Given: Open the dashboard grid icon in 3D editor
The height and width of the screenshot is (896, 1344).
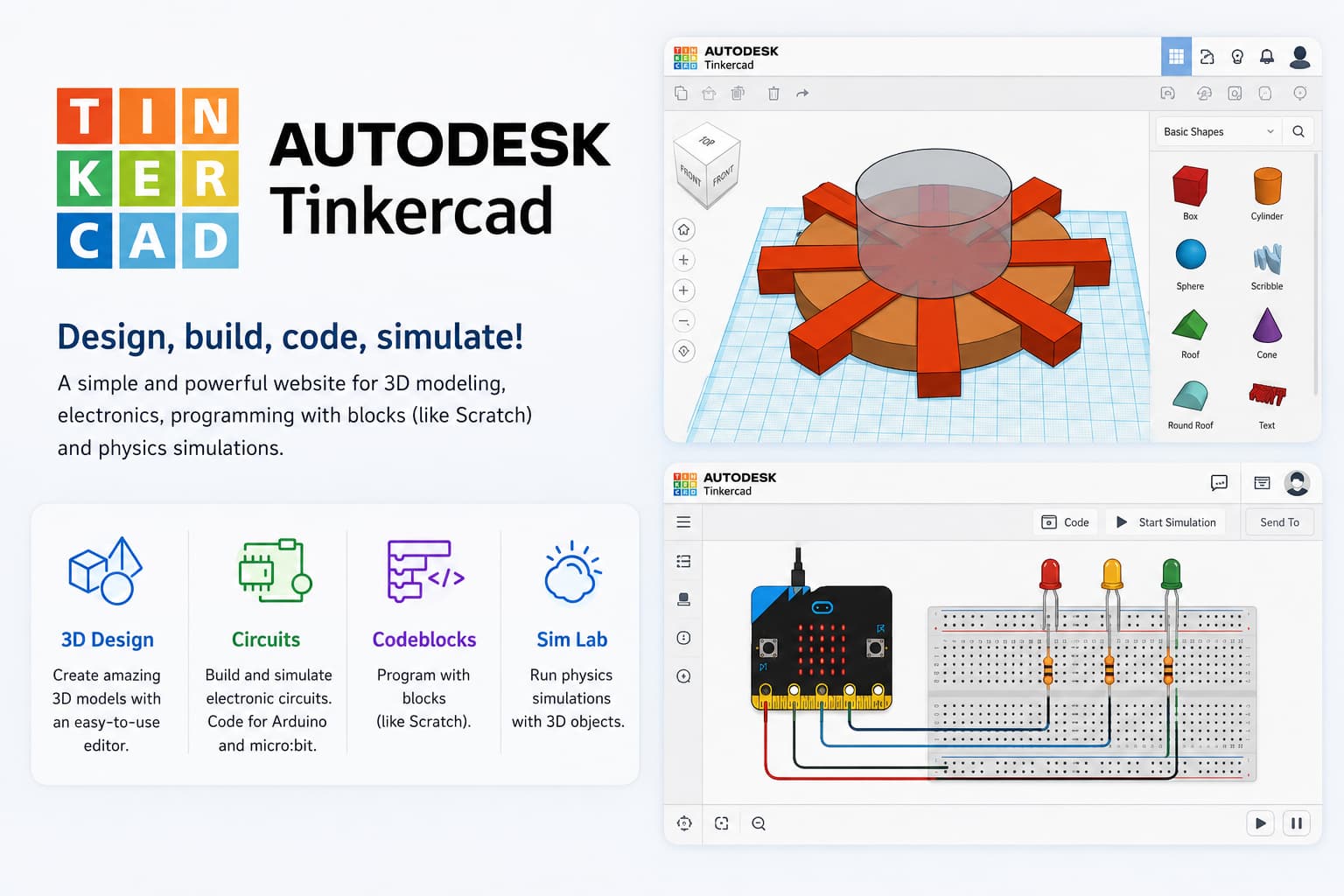Looking at the screenshot, I should (x=1176, y=57).
